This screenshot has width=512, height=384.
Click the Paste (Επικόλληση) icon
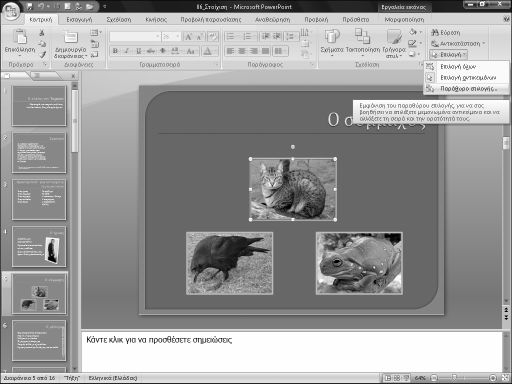click(20, 37)
